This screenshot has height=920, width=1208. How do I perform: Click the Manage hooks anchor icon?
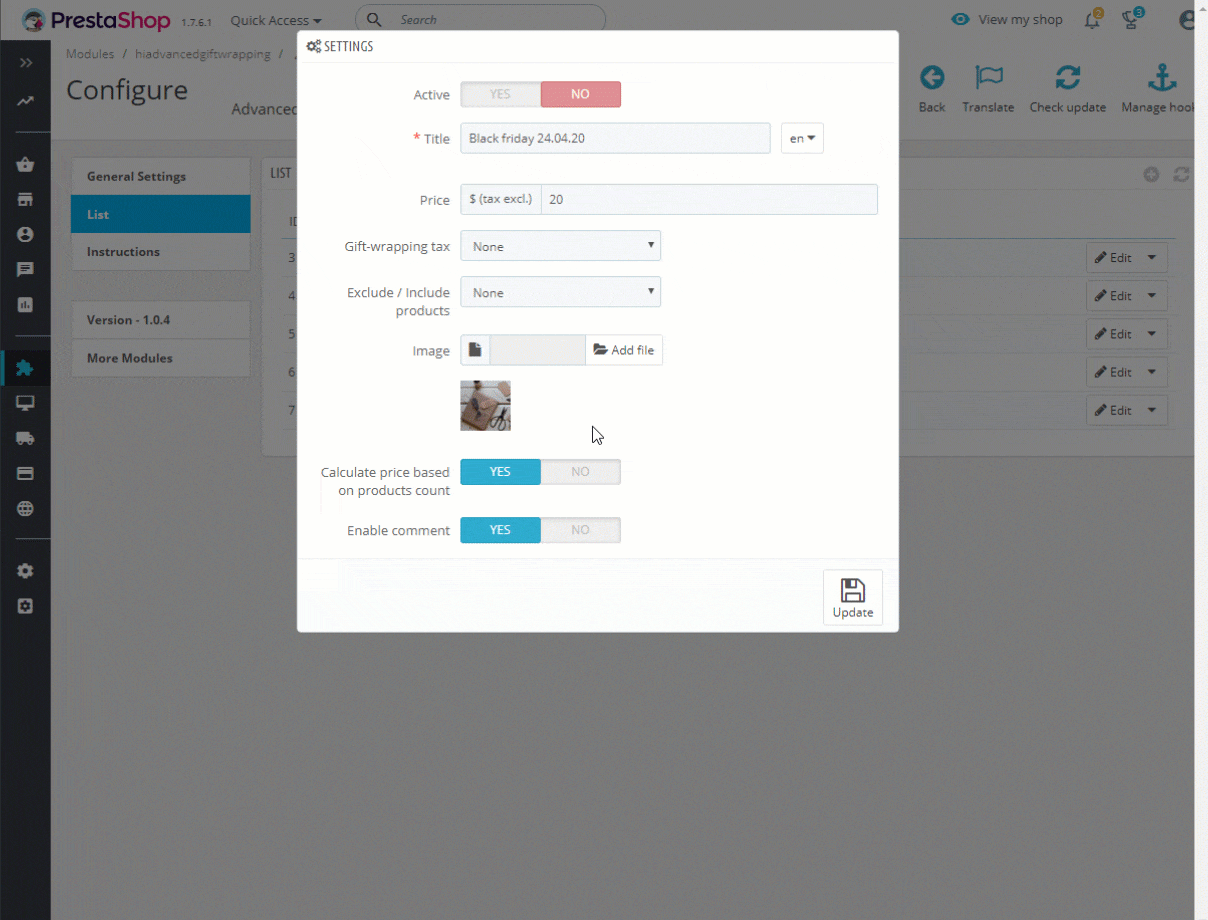point(1161,78)
